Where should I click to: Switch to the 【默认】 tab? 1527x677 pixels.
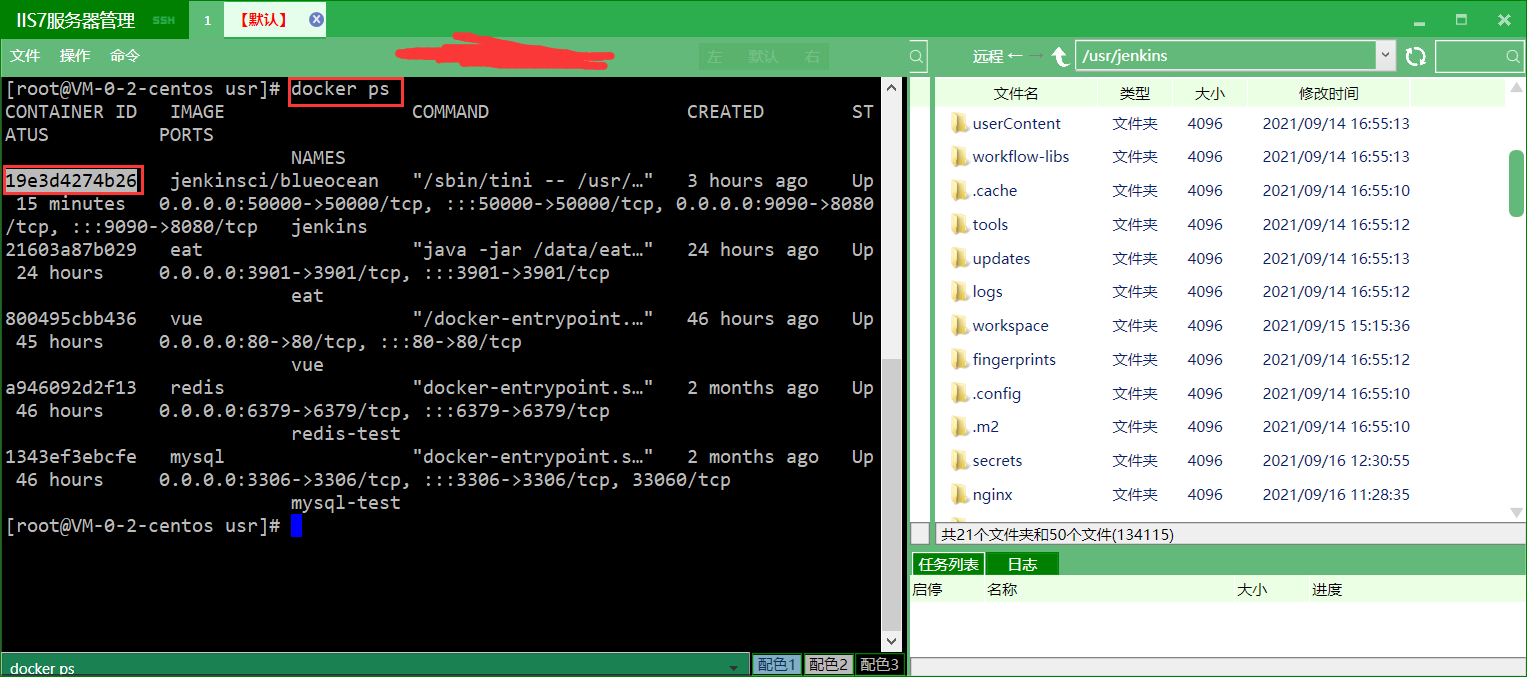point(264,19)
